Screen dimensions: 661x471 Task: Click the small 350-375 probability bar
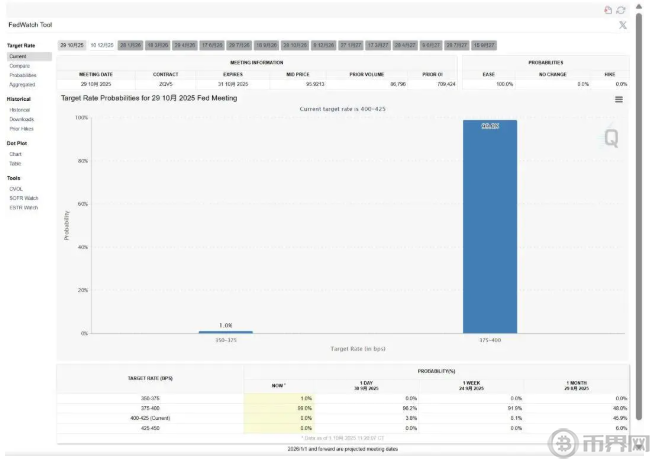point(225,331)
